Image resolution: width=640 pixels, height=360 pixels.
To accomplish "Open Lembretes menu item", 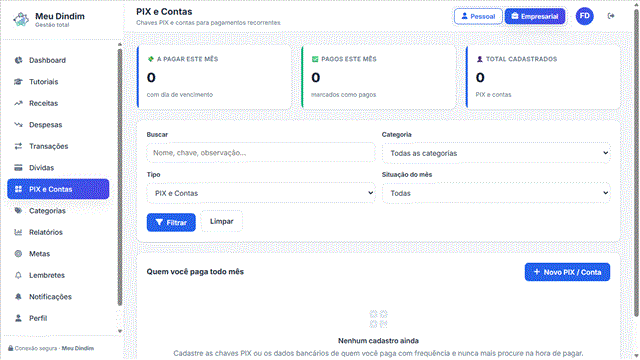I will coord(58,275).
